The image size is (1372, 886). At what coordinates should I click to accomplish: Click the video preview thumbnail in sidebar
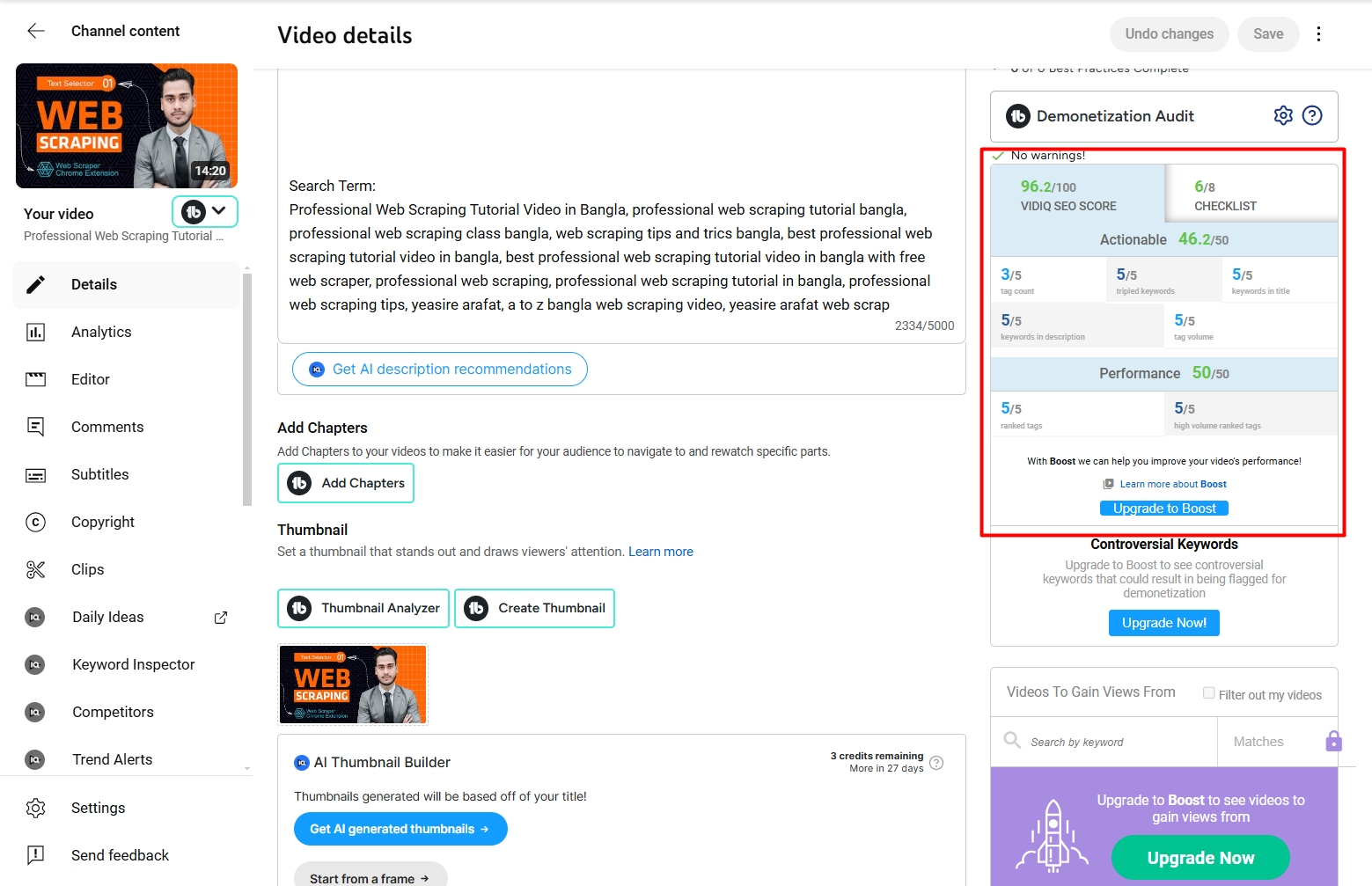pyautogui.click(x=127, y=126)
